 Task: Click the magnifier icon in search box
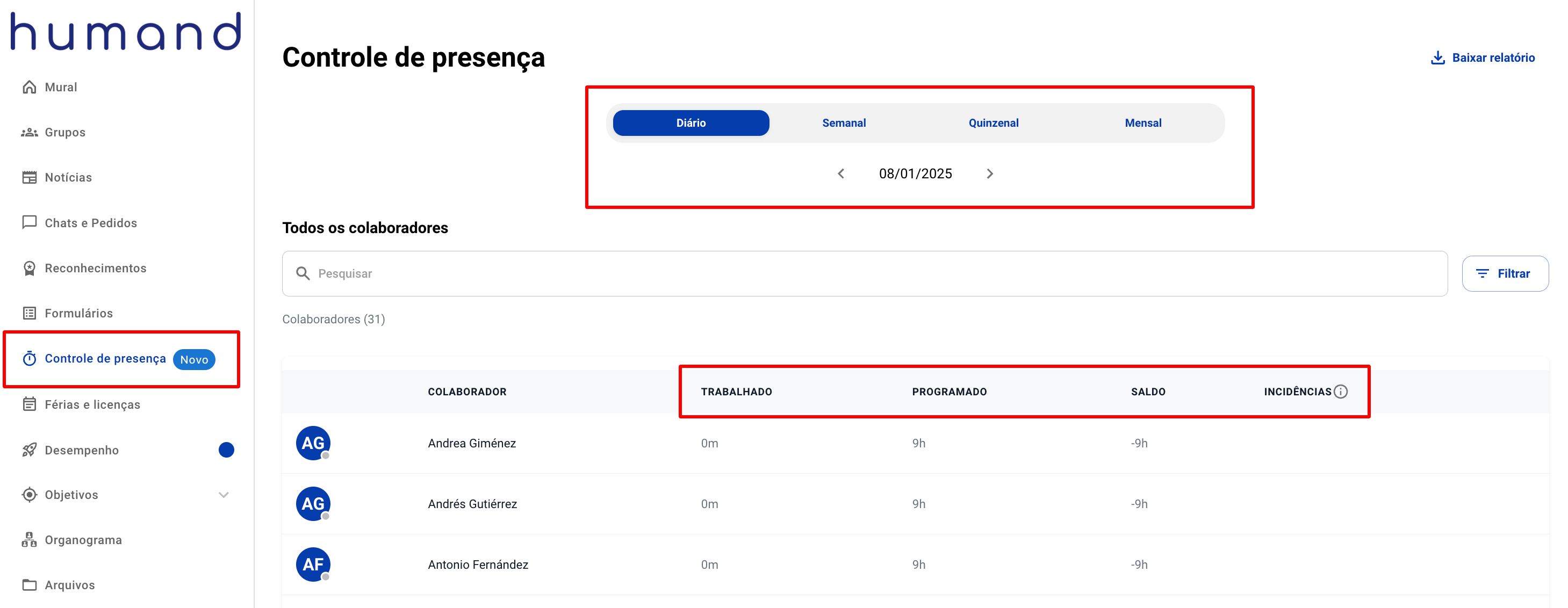pyautogui.click(x=303, y=274)
